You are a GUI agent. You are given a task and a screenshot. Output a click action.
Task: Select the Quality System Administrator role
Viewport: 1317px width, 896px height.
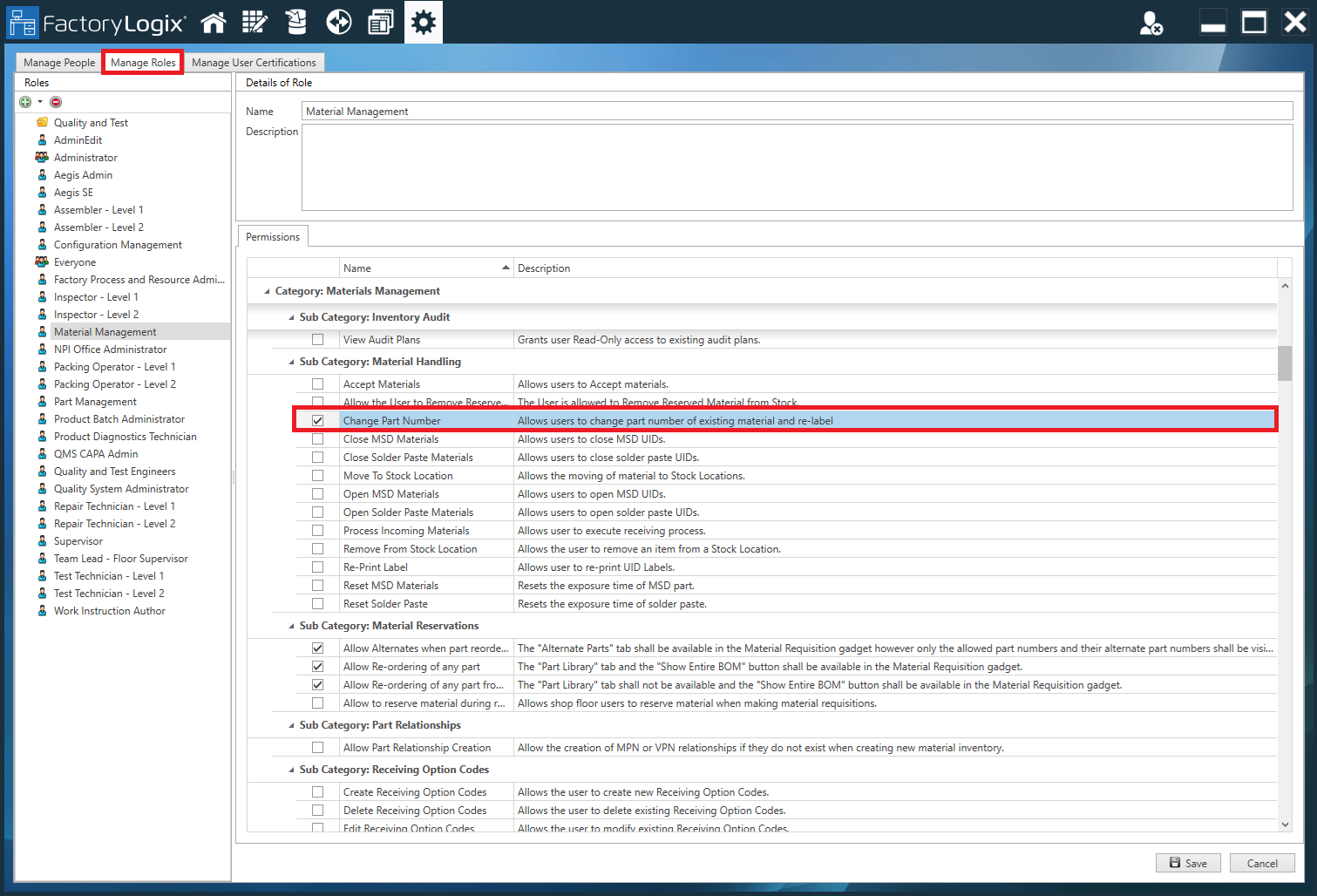pos(121,488)
